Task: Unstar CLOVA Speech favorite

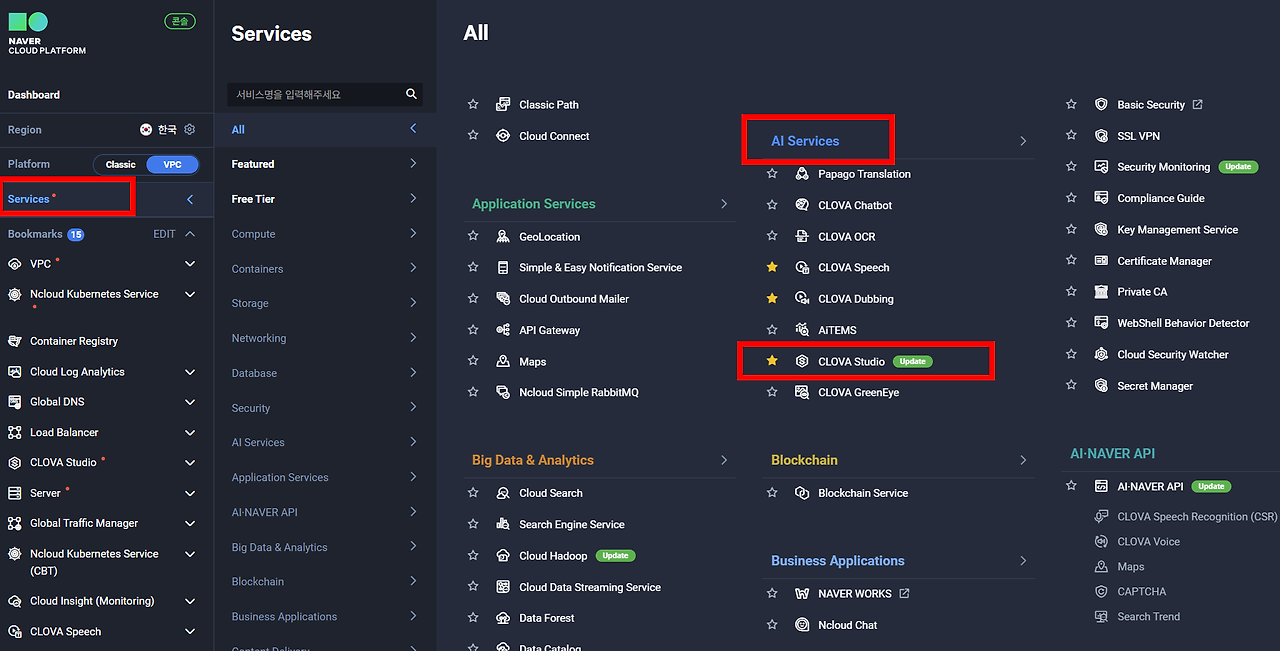Action: [772, 268]
